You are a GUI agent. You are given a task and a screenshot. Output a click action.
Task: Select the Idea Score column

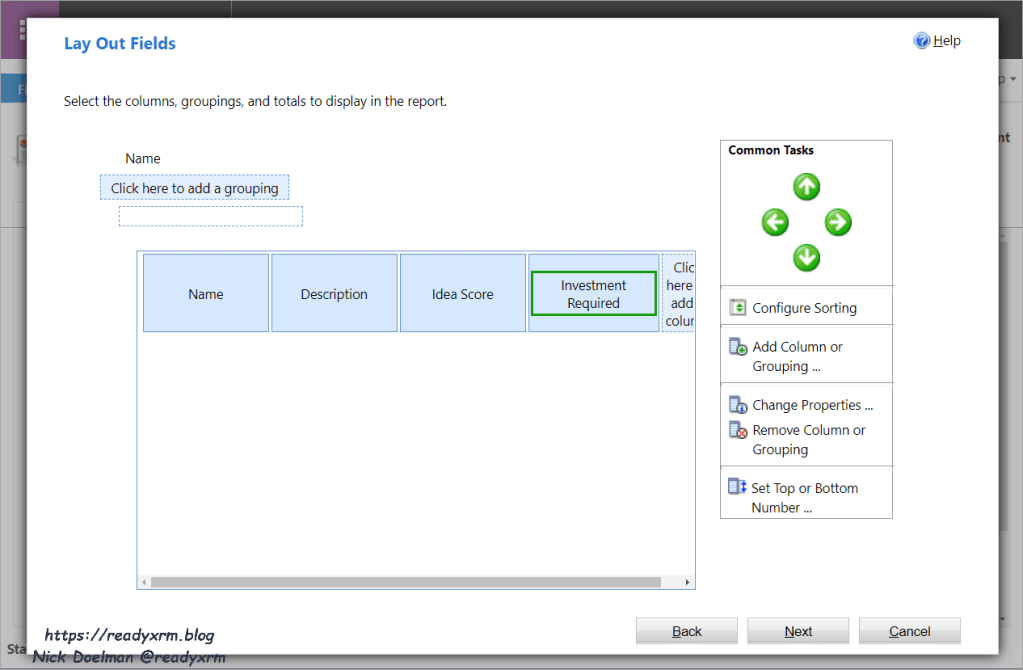click(x=462, y=294)
